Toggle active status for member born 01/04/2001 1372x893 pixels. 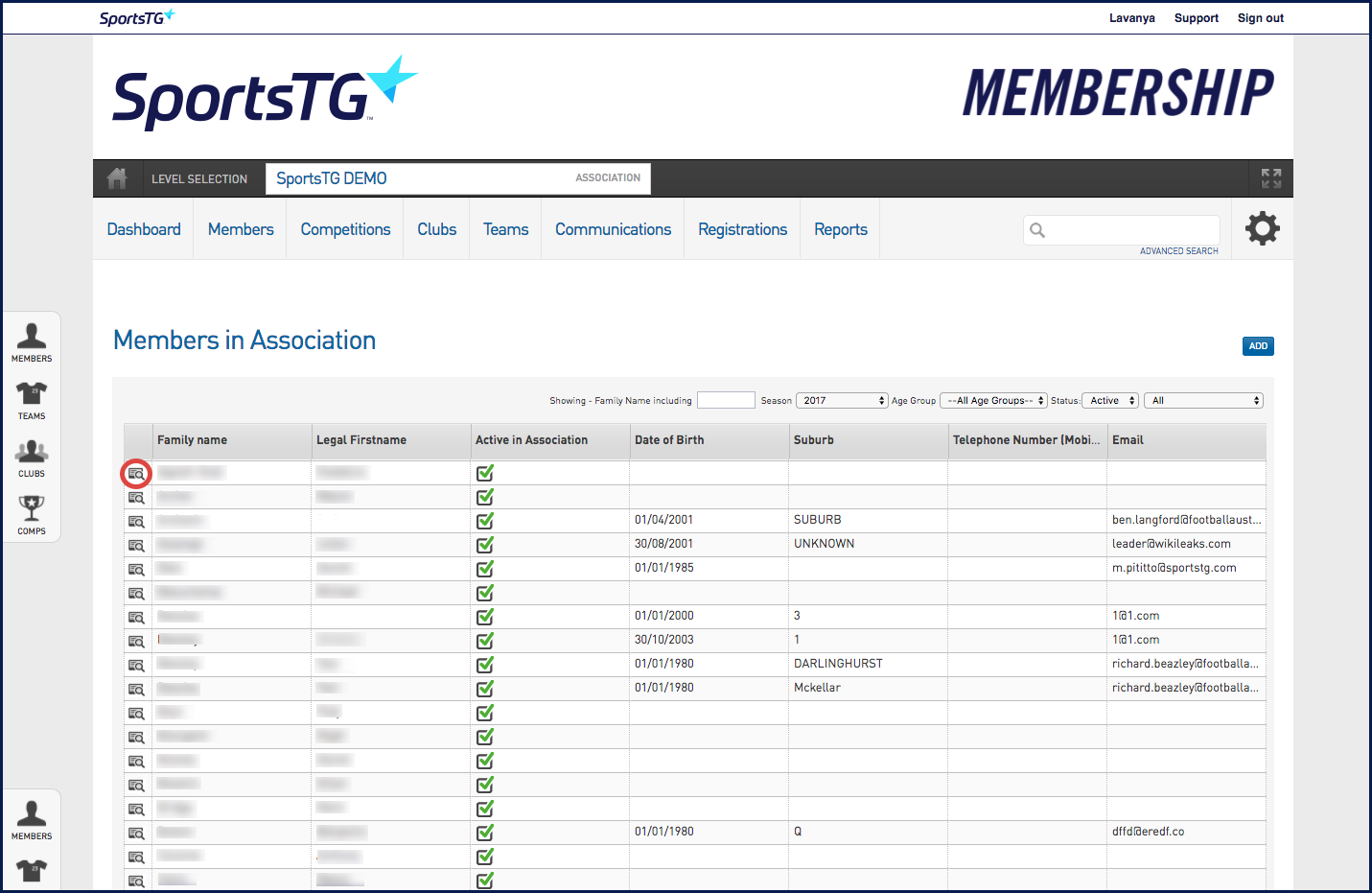485,520
